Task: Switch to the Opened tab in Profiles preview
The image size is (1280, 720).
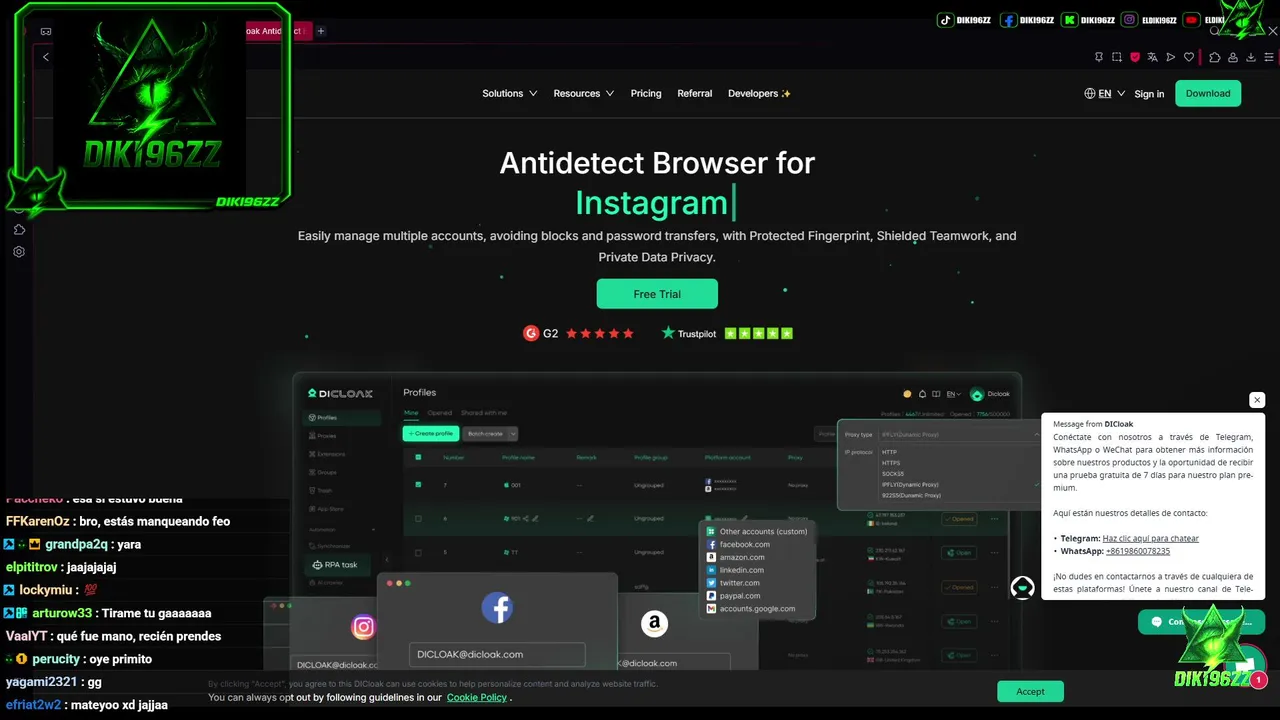Action: click(x=440, y=413)
